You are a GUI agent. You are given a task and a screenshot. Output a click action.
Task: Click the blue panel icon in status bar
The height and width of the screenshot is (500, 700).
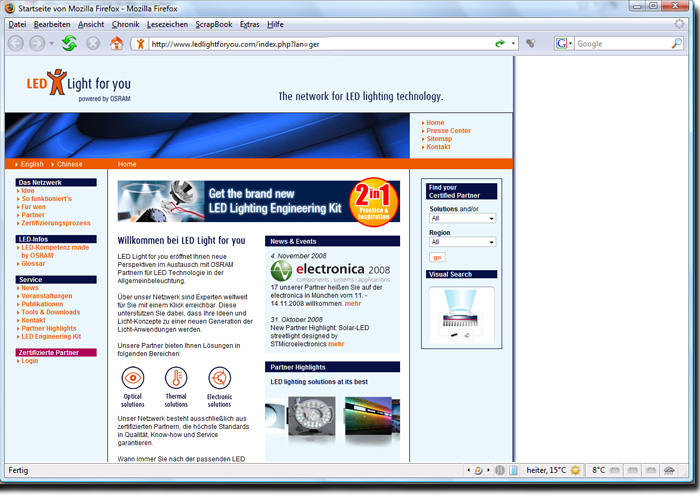click(x=513, y=471)
